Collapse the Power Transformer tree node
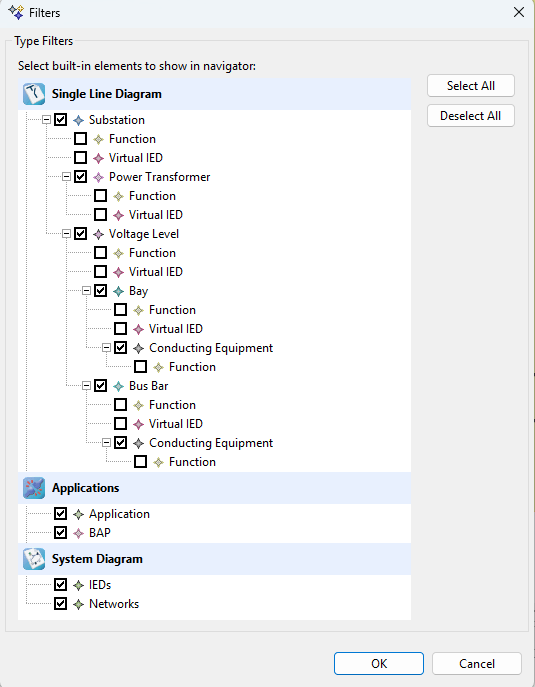The height and width of the screenshot is (687, 535). [x=66, y=177]
